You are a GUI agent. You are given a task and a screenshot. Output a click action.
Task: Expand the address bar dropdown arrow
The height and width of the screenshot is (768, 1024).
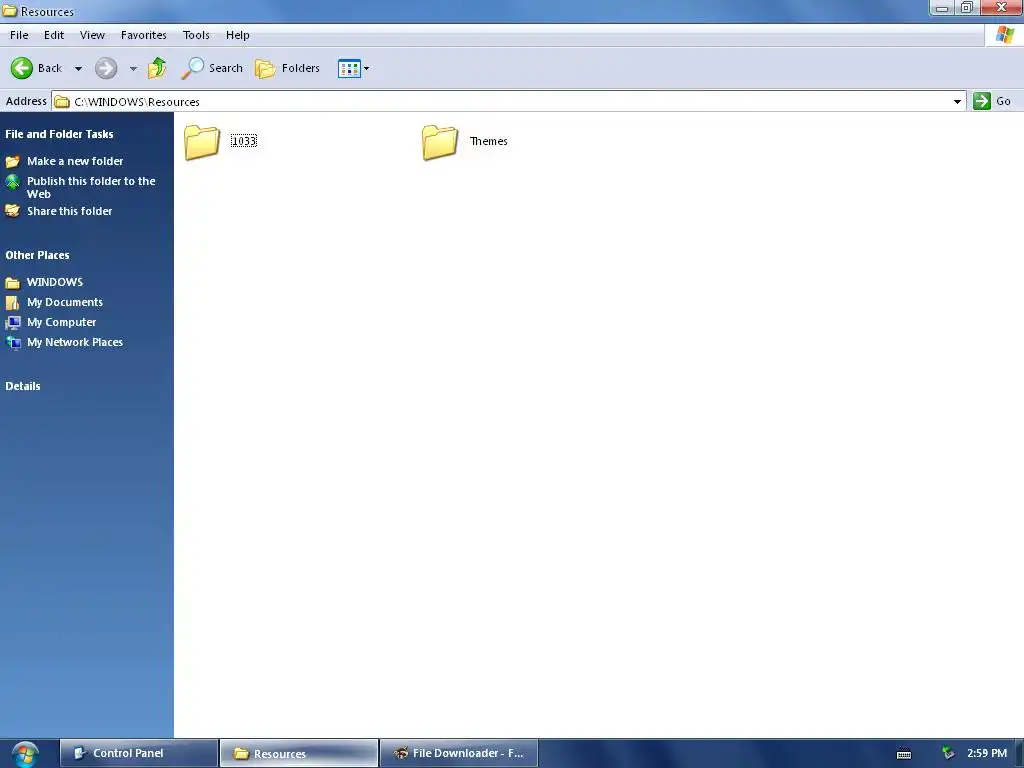[x=957, y=102]
